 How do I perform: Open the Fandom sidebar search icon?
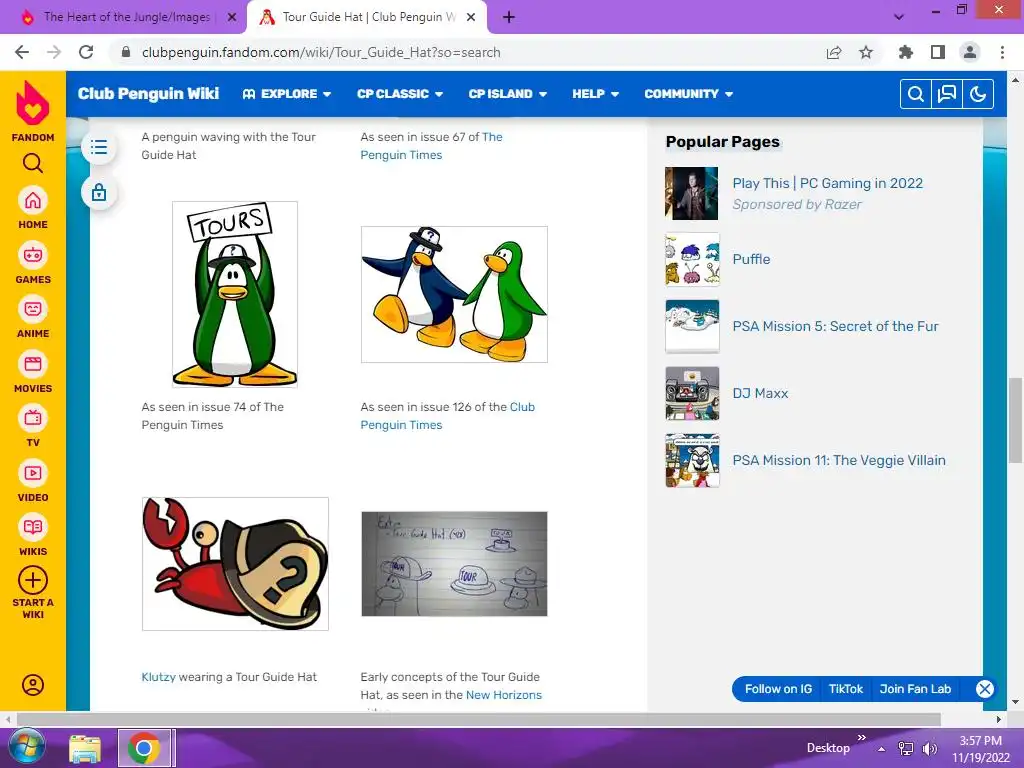coord(33,163)
